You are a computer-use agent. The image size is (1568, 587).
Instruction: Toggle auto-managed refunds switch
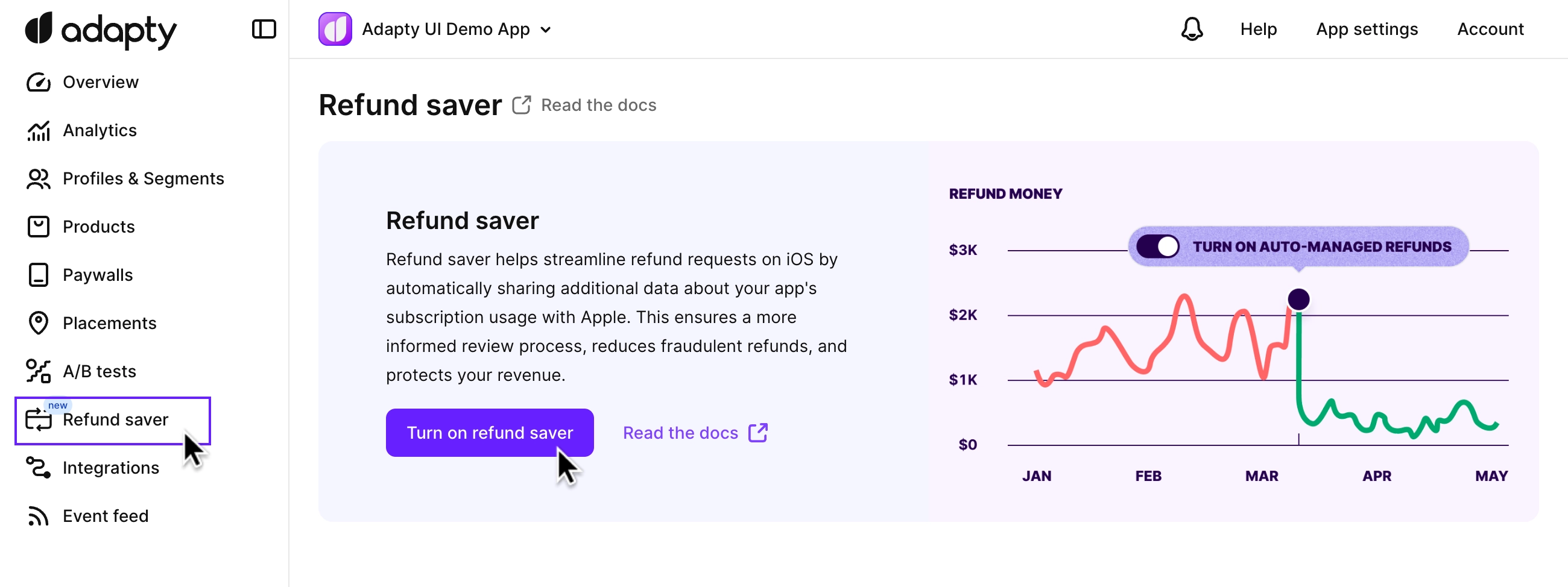(1157, 246)
